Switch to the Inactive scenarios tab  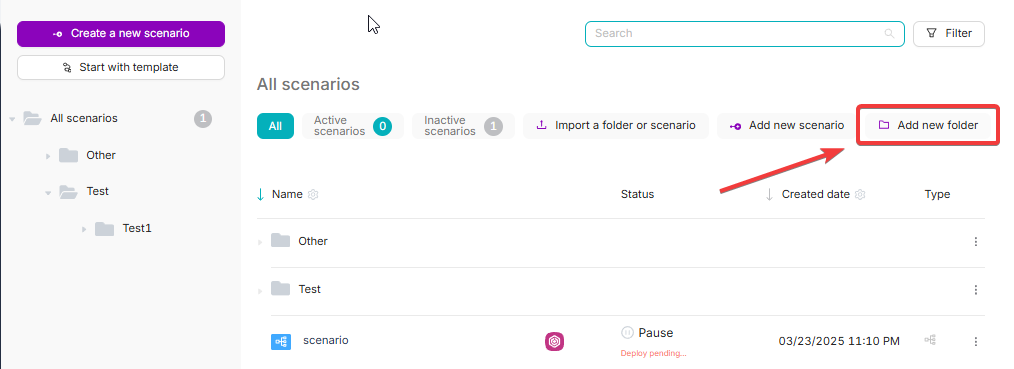point(463,126)
